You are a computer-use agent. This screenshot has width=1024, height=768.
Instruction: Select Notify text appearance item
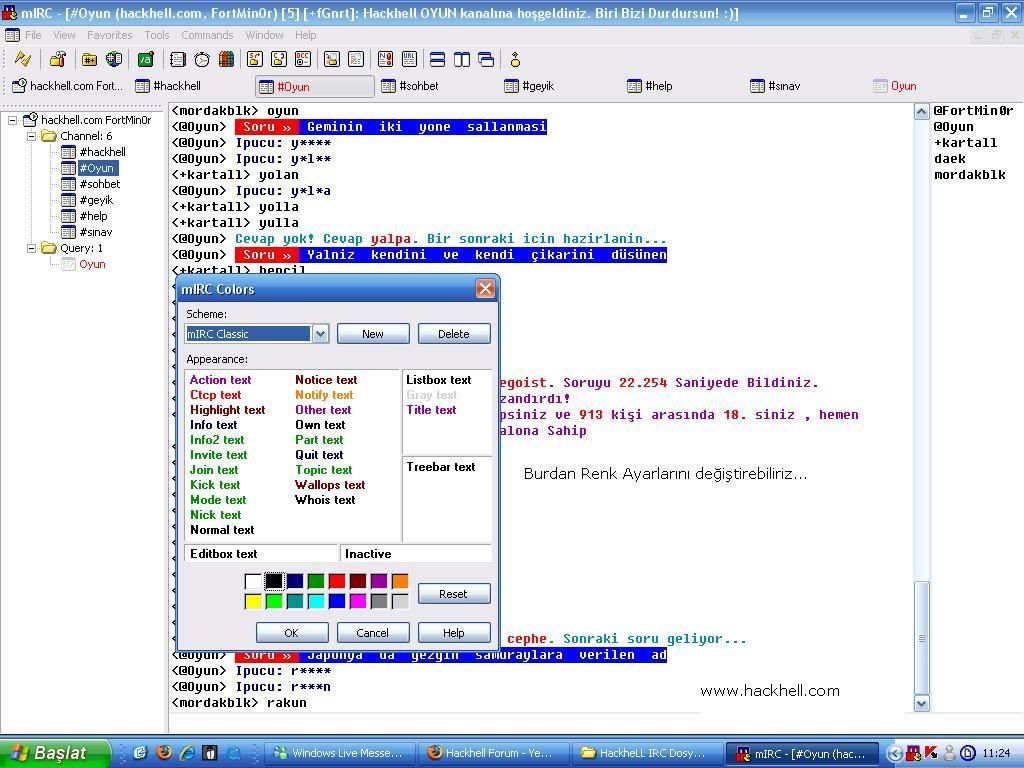(324, 395)
